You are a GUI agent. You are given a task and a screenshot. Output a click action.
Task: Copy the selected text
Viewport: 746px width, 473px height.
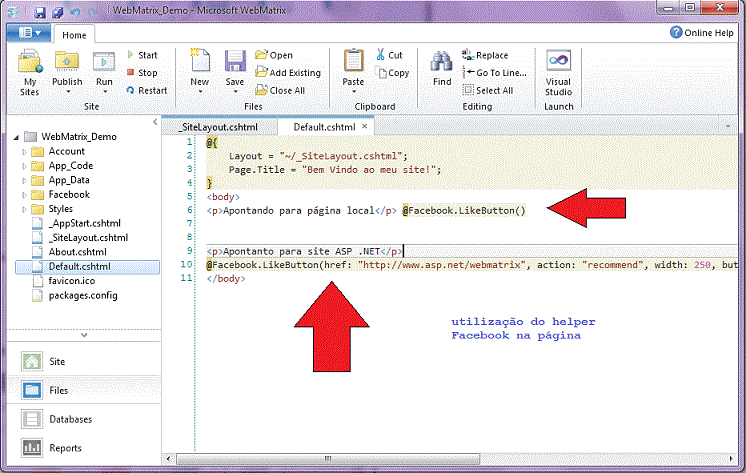coord(393,73)
